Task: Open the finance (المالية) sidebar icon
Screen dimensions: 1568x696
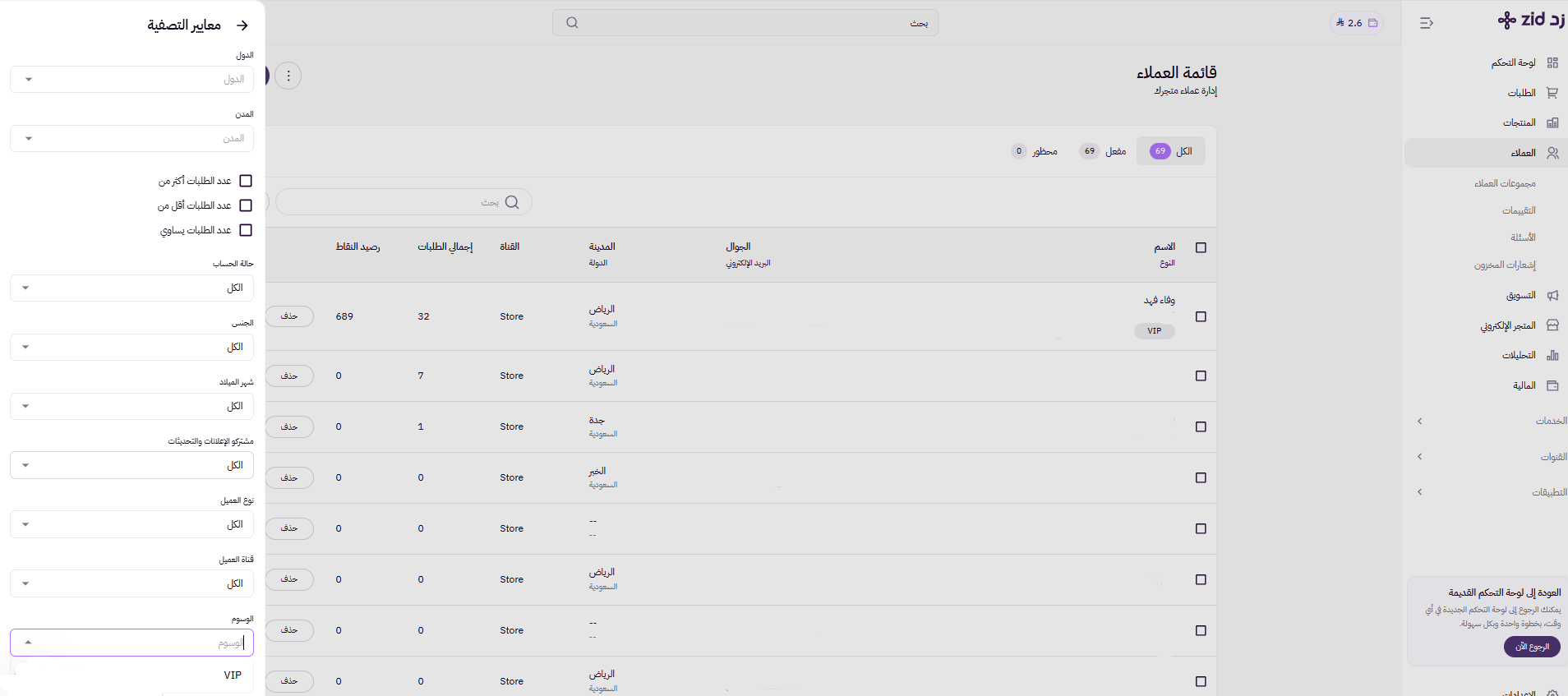Action: [x=1552, y=385]
